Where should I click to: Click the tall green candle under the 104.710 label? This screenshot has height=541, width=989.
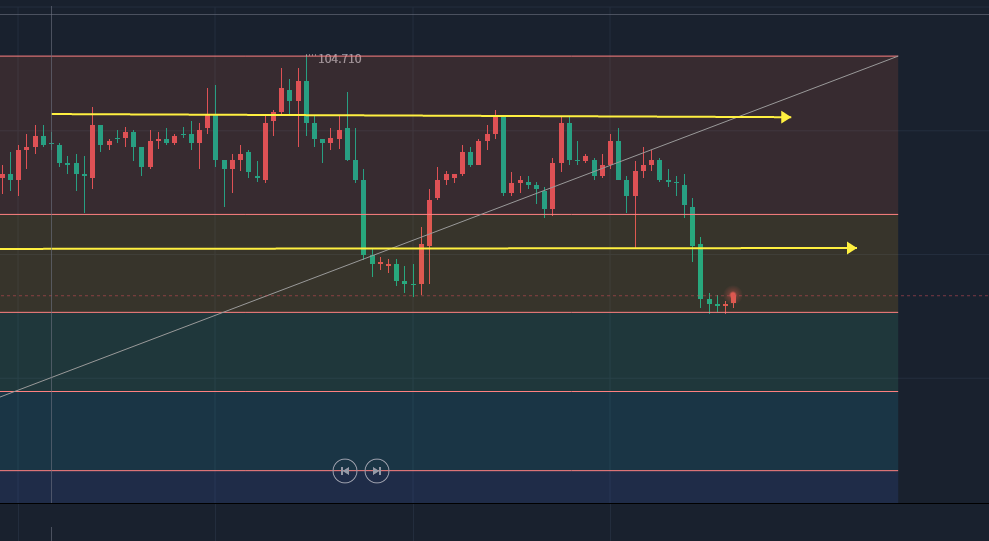(306, 100)
